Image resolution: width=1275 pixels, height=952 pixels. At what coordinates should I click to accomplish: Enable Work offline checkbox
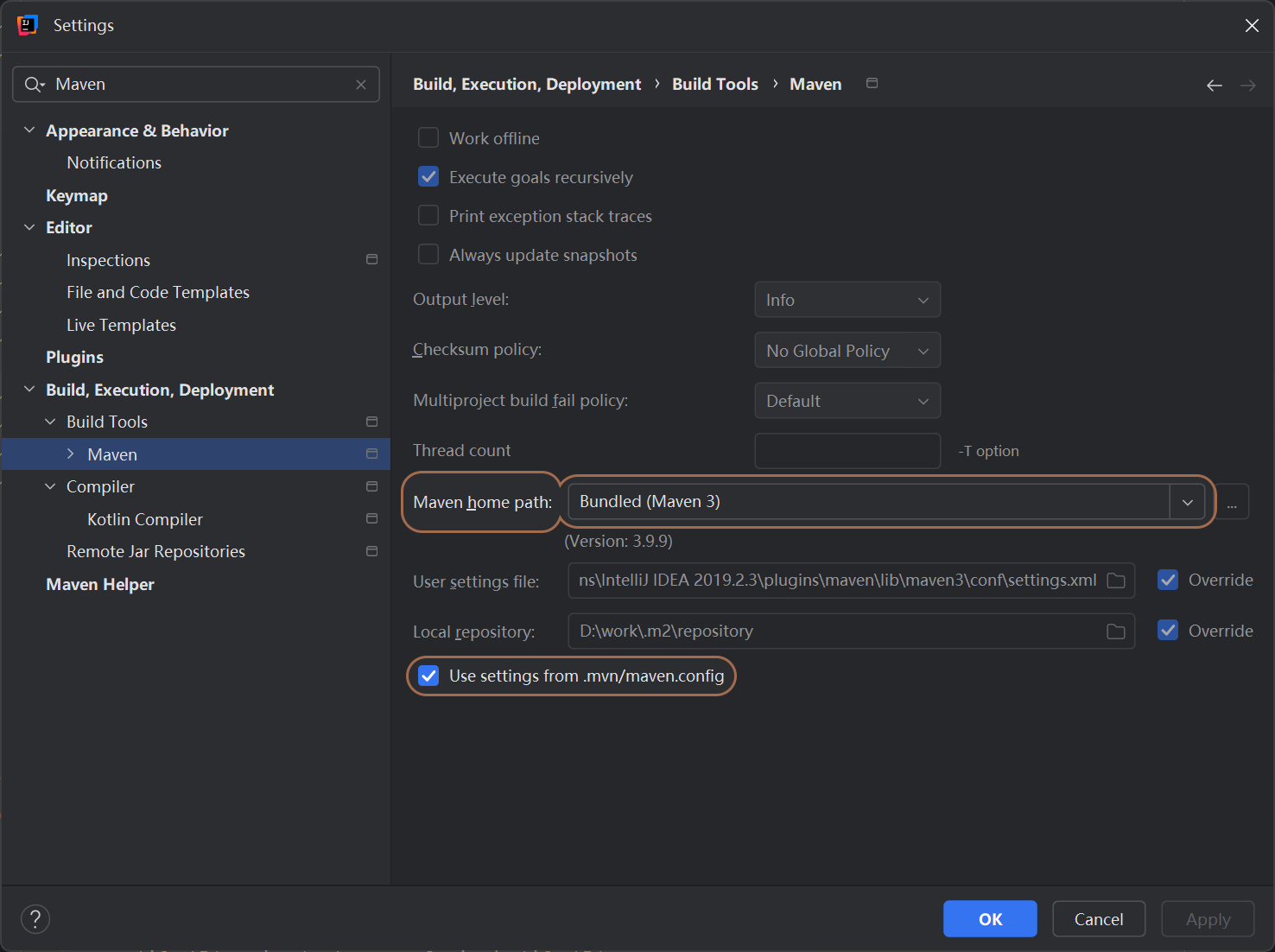point(428,138)
